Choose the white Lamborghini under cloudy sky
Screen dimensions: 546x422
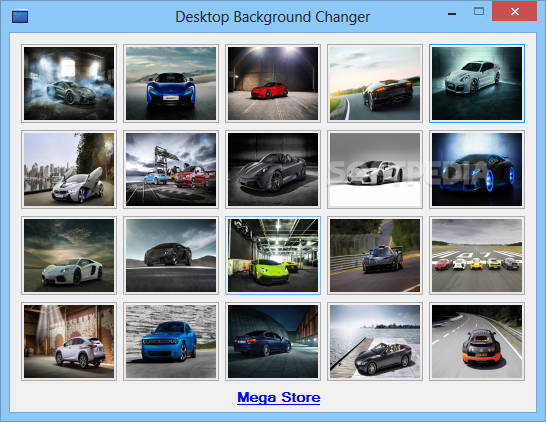pyautogui.click(x=69, y=256)
